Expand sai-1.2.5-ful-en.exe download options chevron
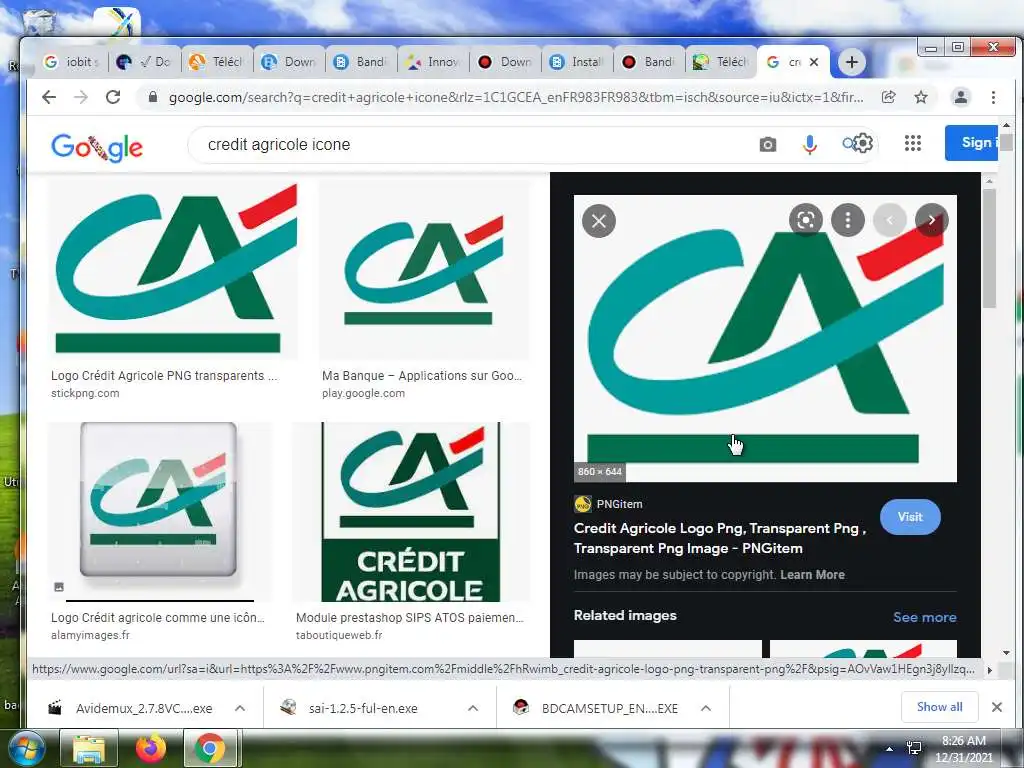Image resolution: width=1024 pixels, height=768 pixels. [x=473, y=708]
